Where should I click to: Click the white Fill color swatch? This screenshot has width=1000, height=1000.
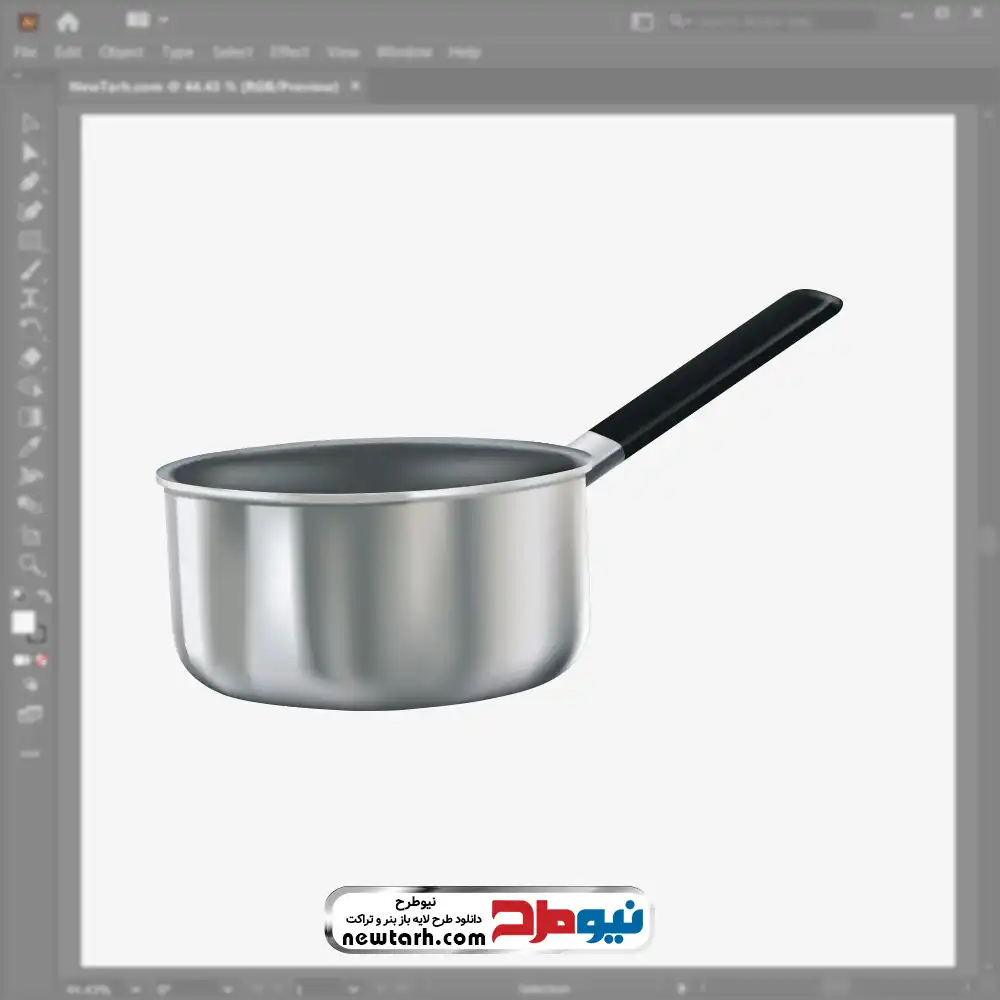[x=23, y=623]
